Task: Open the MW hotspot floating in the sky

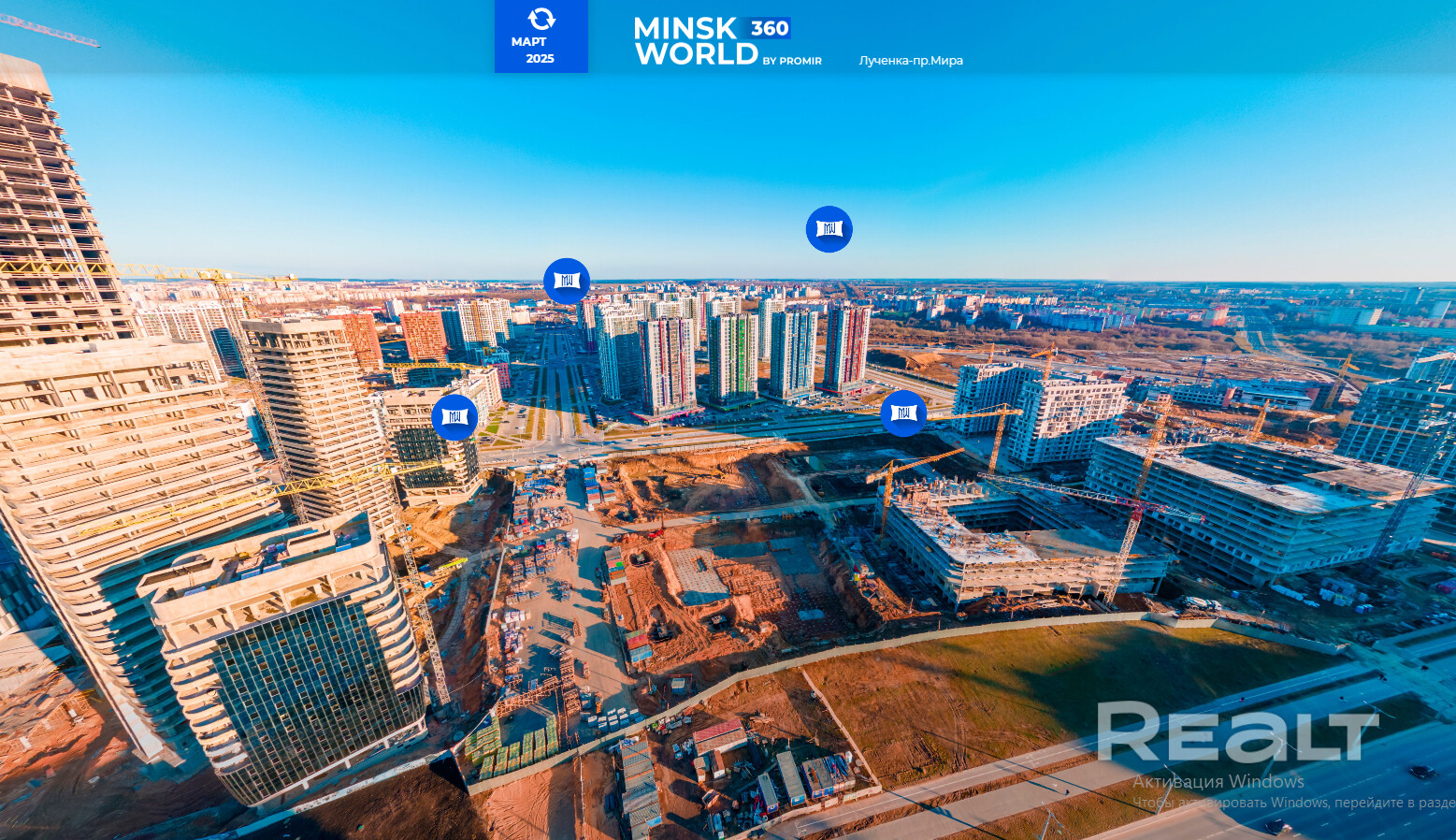Action: 829,229
